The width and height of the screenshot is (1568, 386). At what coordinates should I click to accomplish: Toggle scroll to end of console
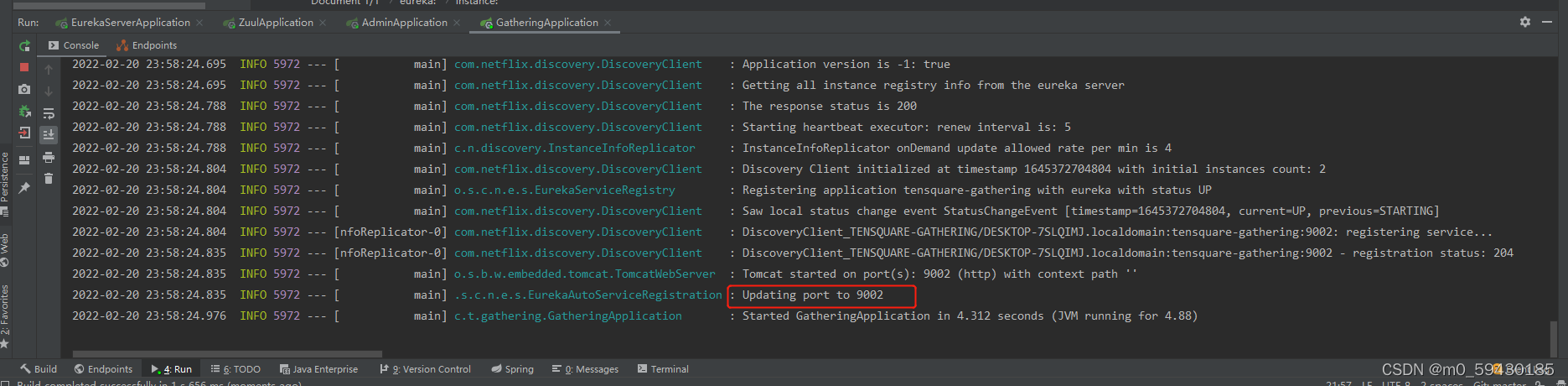[x=49, y=134]
